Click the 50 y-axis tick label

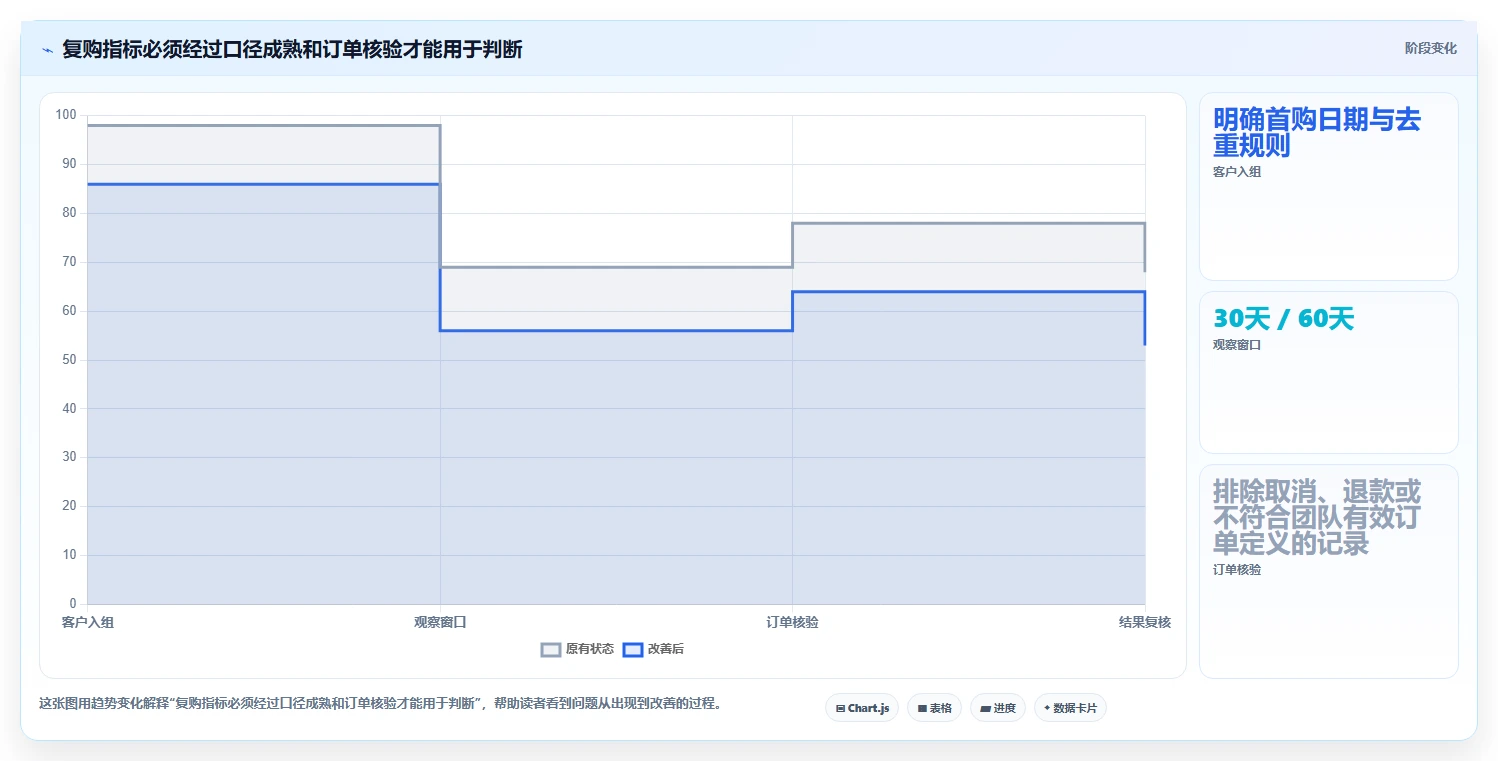pos(69,359)
